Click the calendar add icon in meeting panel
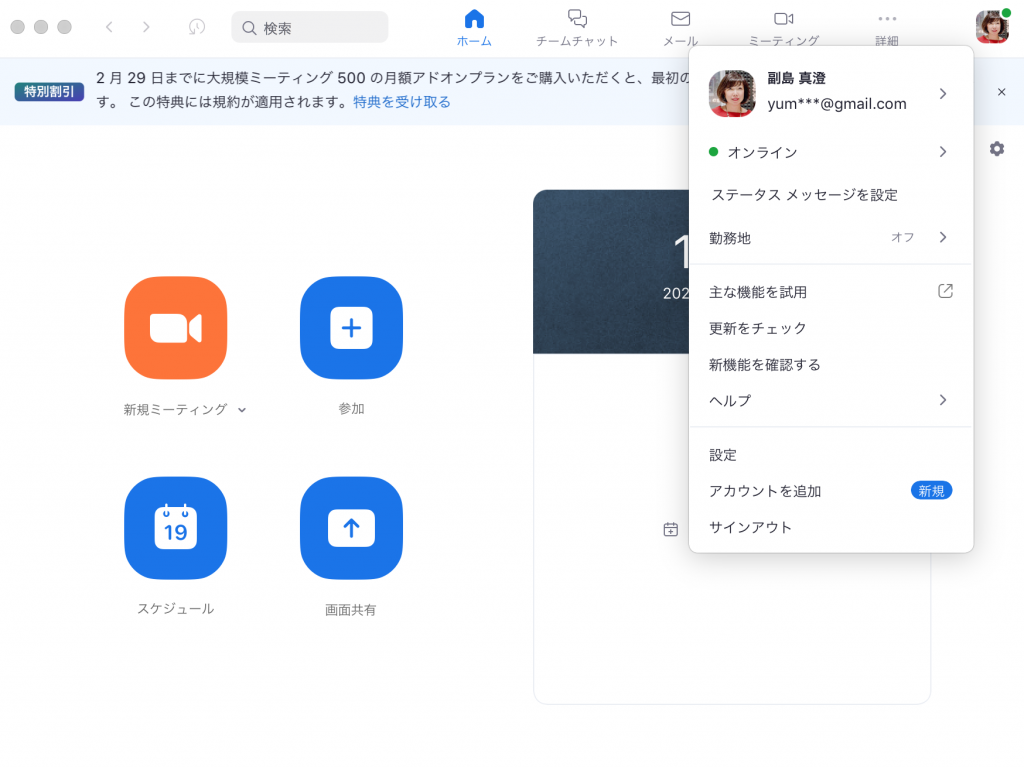 [x=671, y=529]
